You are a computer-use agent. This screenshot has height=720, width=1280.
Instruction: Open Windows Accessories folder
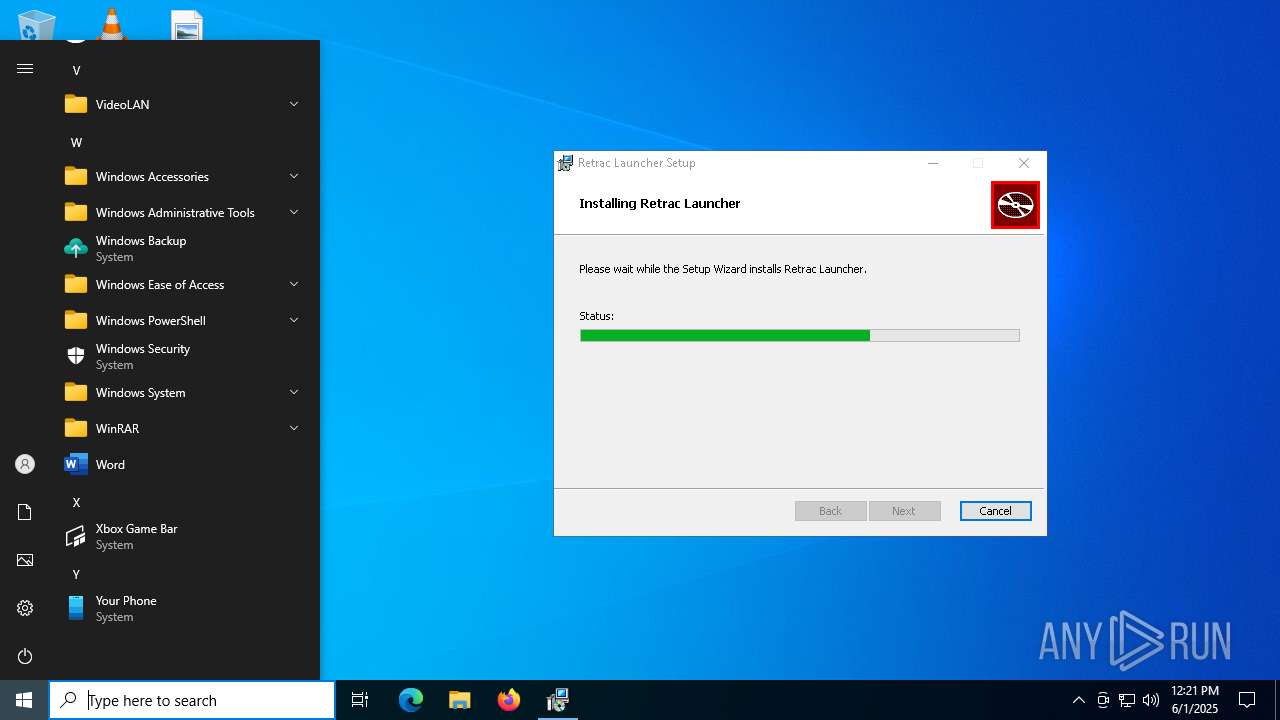[x=182, y=176]
